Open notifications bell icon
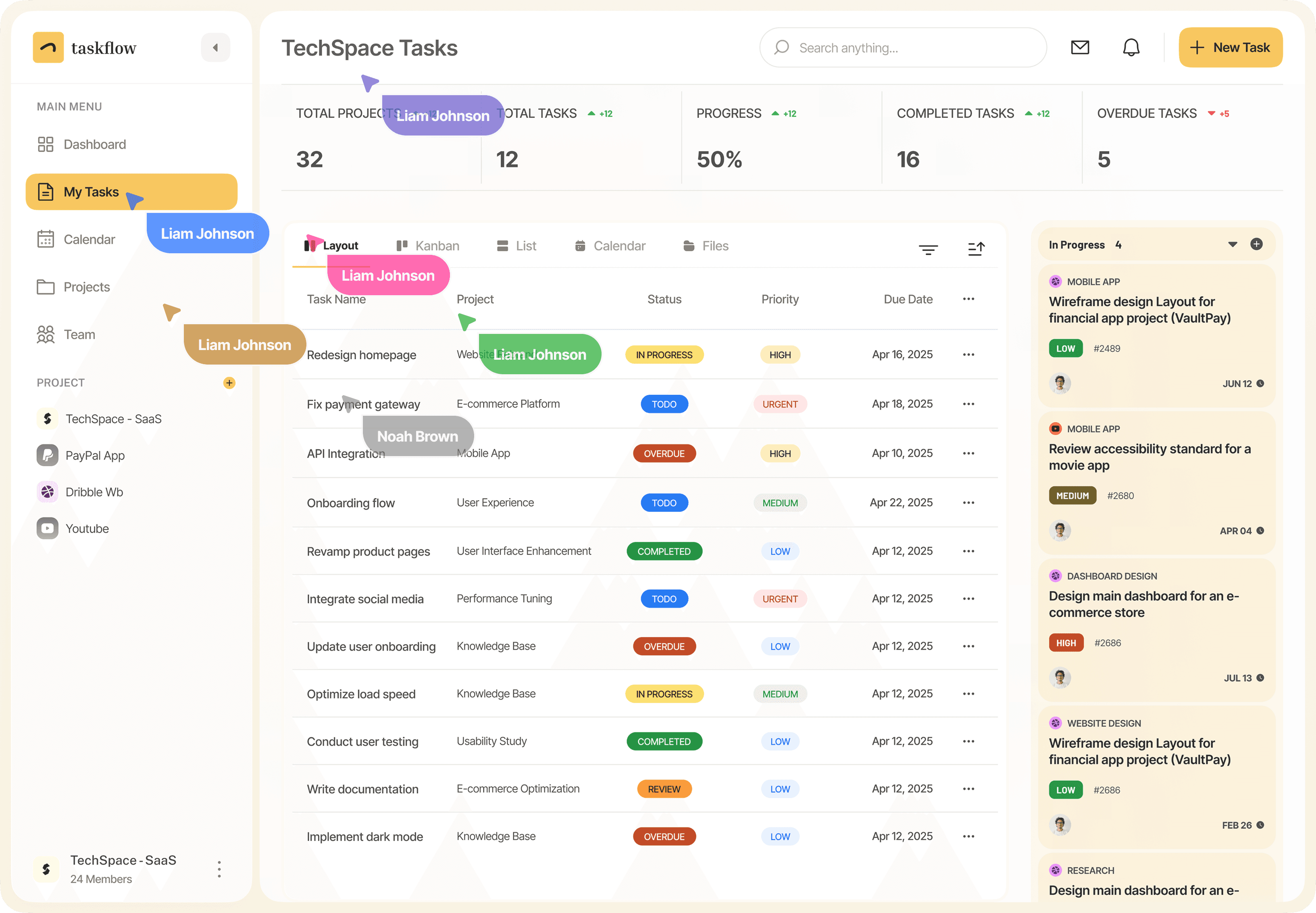Viewport: 1316px width, 913px height. click(1131, 48)
